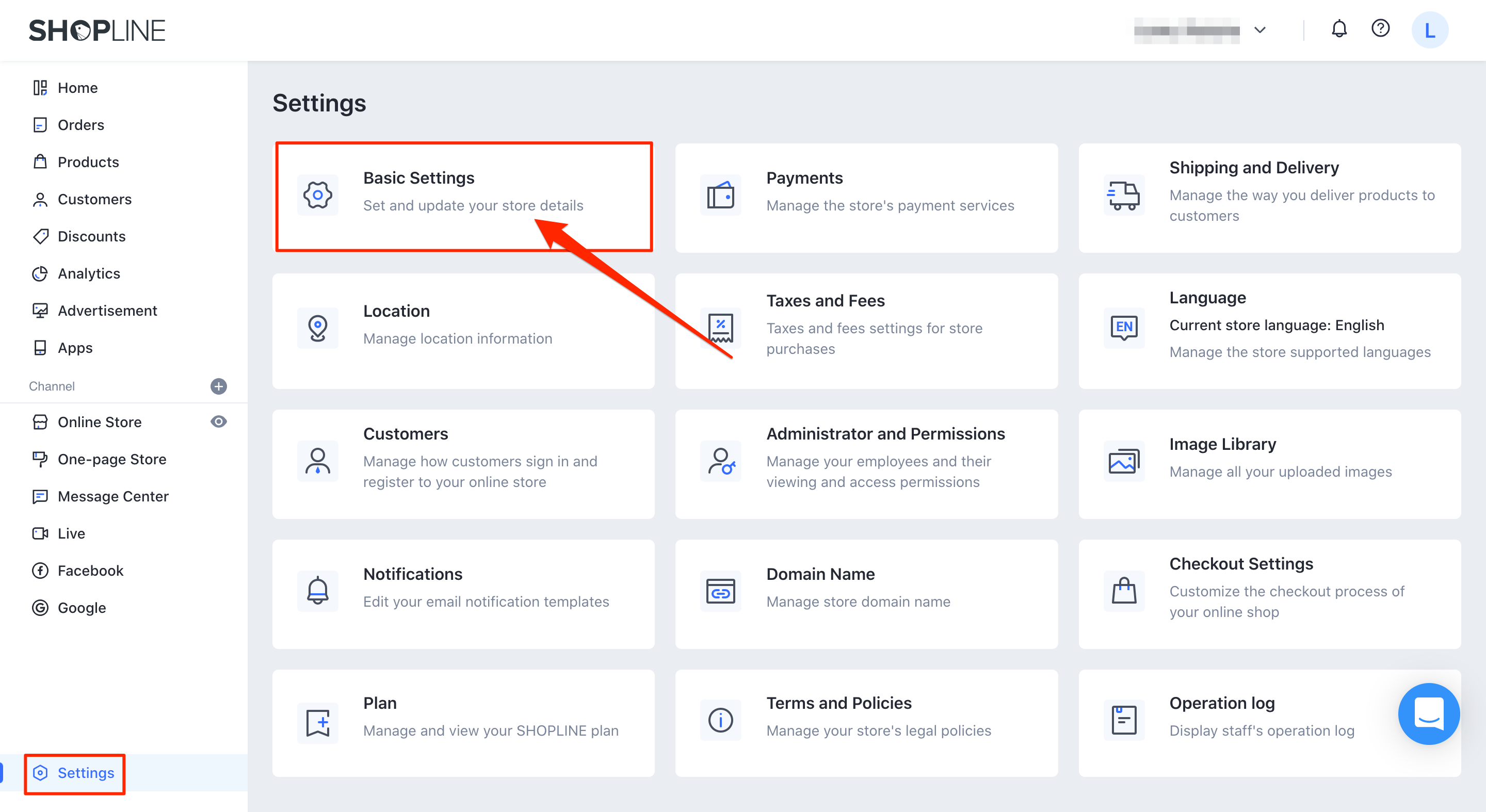1486x812 pixels.
Task: Open the Online Store channel
Action: 99,421
